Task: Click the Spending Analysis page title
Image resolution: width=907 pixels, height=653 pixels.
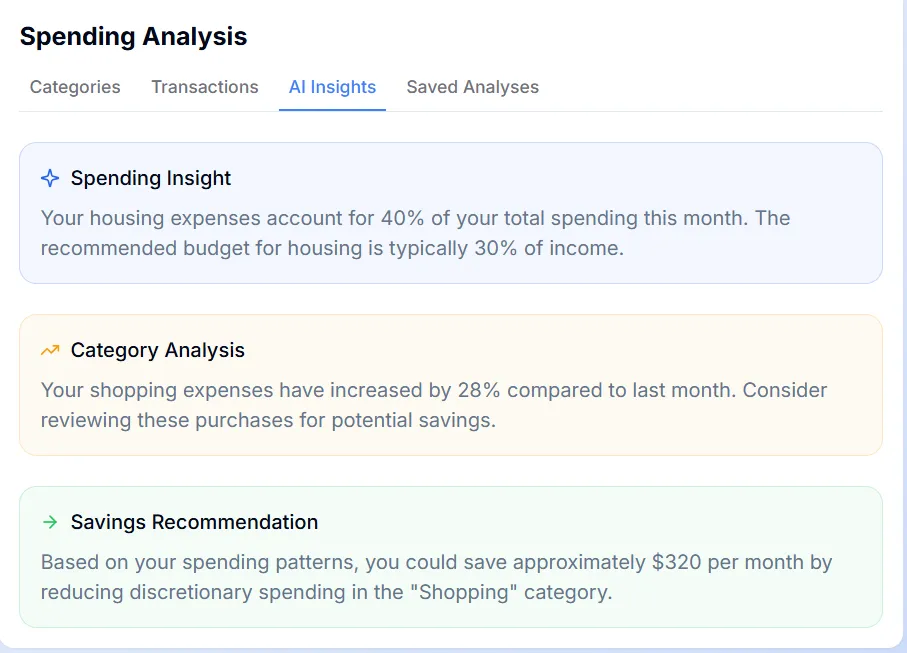Action: coord(133,36)
